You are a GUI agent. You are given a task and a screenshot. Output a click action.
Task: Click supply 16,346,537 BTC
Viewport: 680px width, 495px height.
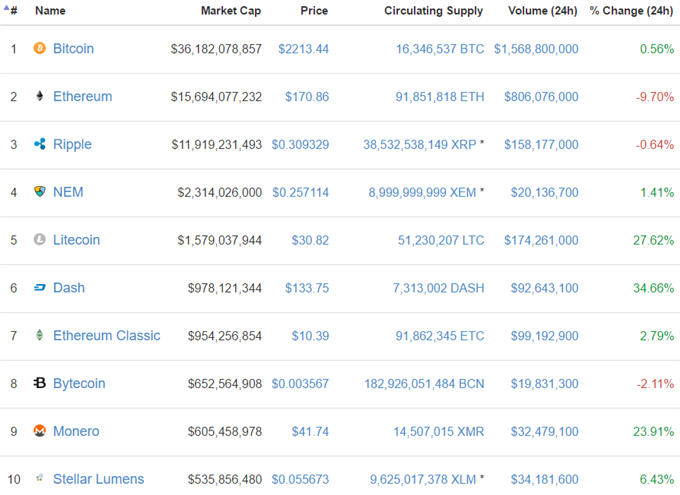[440, 49]
